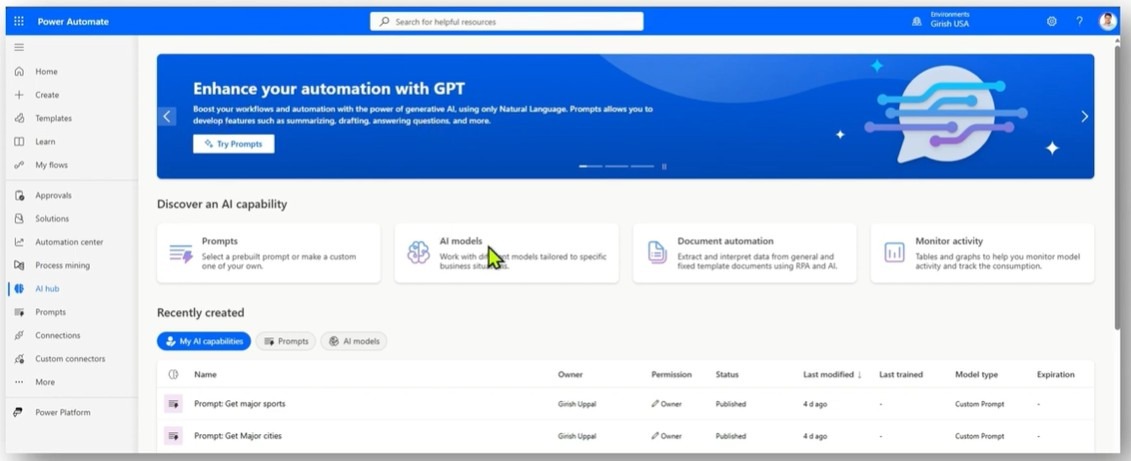This screenshot has width=1131, height=461.
Task: Click the Document automation card icon
Action: click(x=656, y=253)
